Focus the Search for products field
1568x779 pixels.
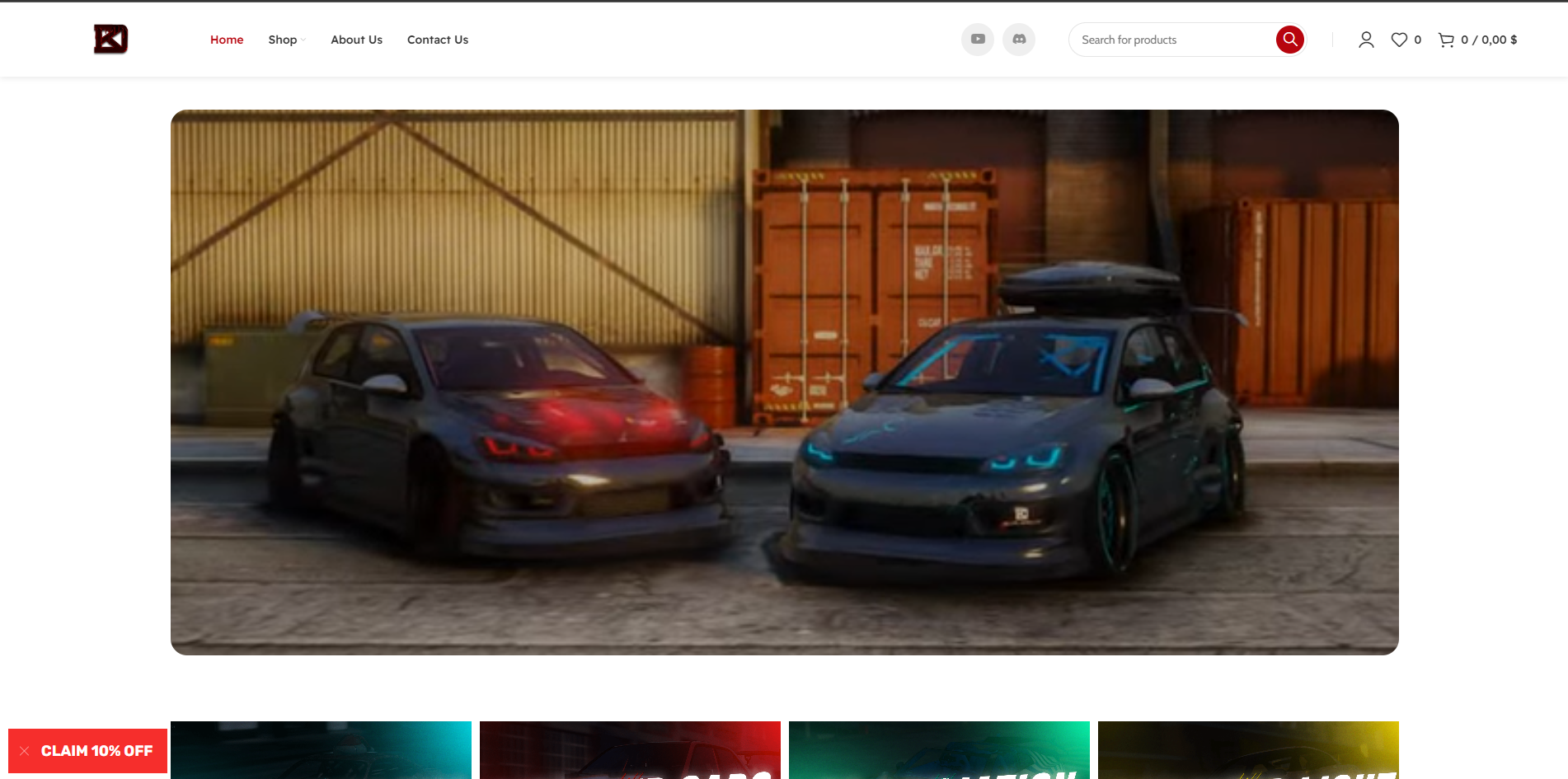coord(1171,40)
